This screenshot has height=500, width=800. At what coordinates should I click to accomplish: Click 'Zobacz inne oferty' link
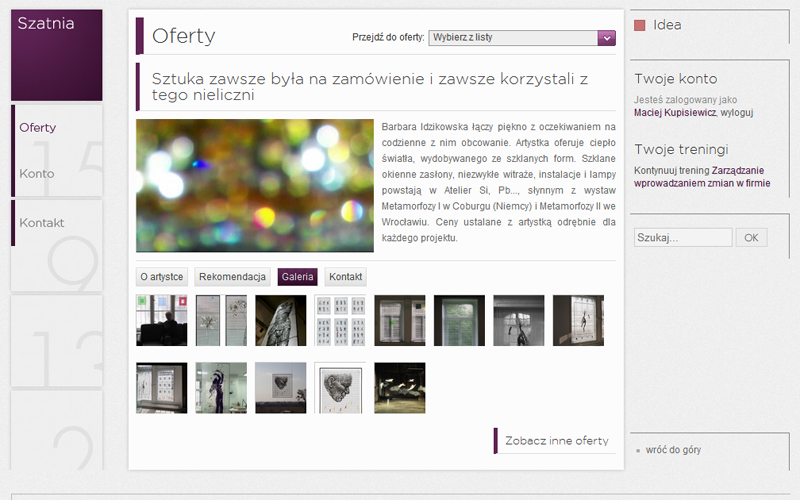point(557,441)
